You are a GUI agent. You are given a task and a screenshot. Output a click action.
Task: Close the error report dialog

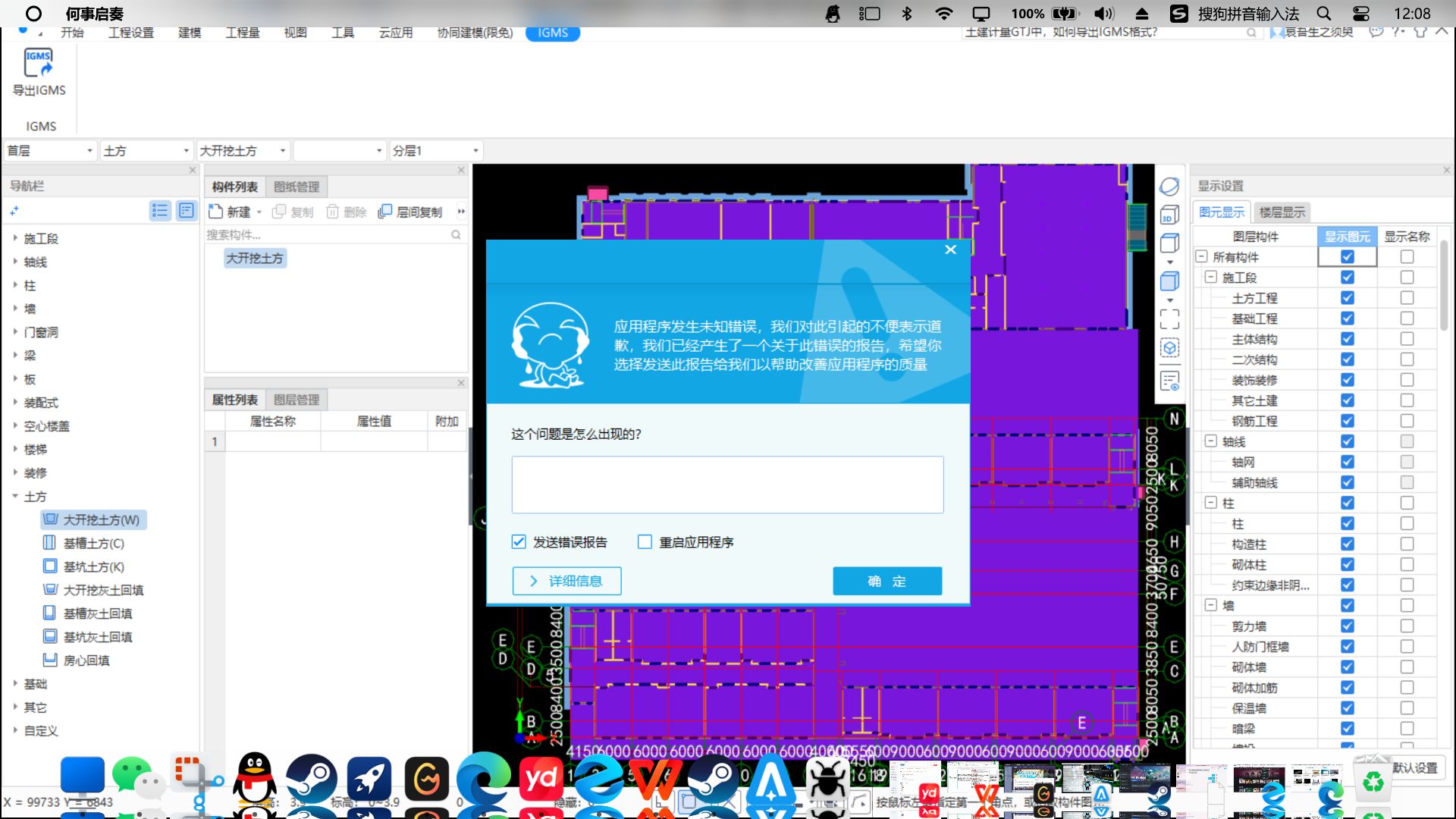click(x=951, y=249)
